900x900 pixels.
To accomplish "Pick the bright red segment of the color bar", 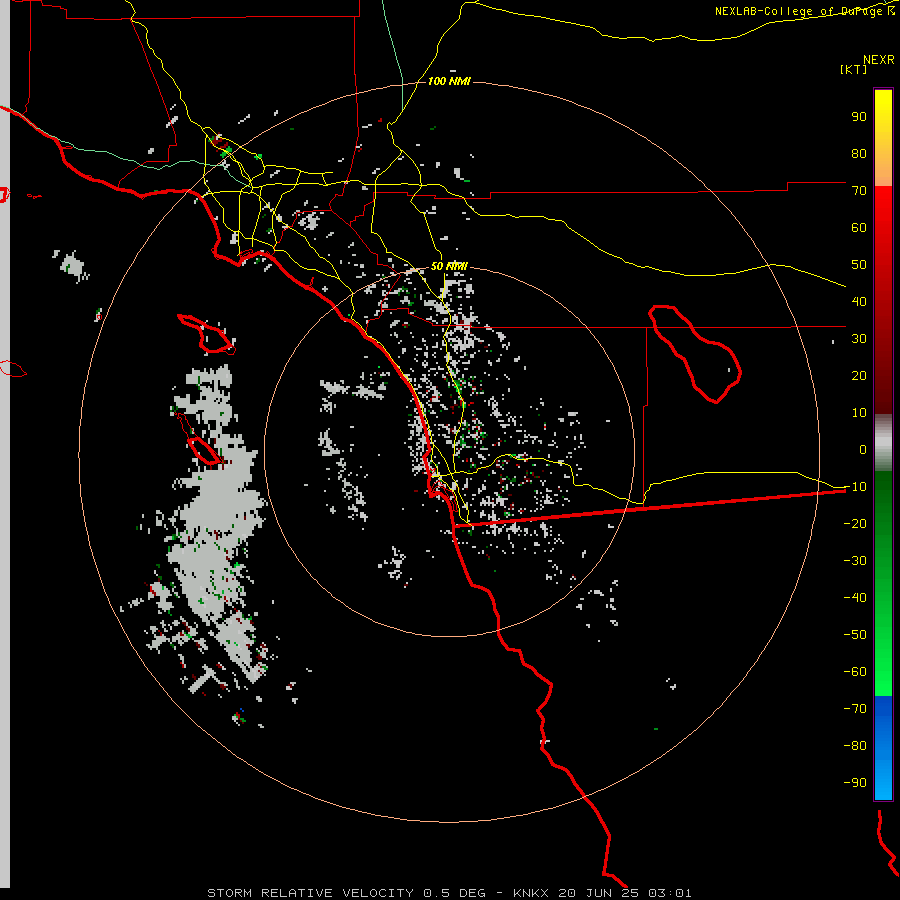I will coord(883,210).
